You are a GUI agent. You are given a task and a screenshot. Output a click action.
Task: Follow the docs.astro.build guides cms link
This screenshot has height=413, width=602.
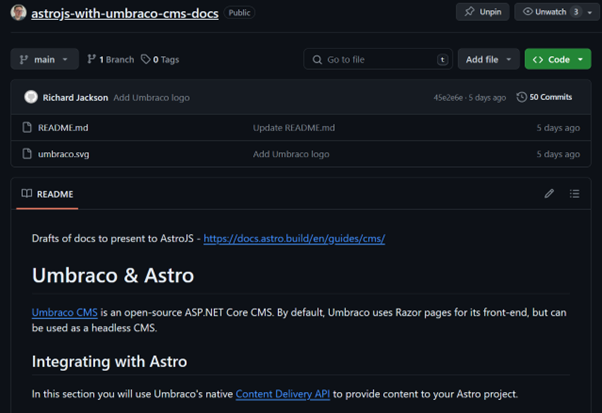point(294,239)
